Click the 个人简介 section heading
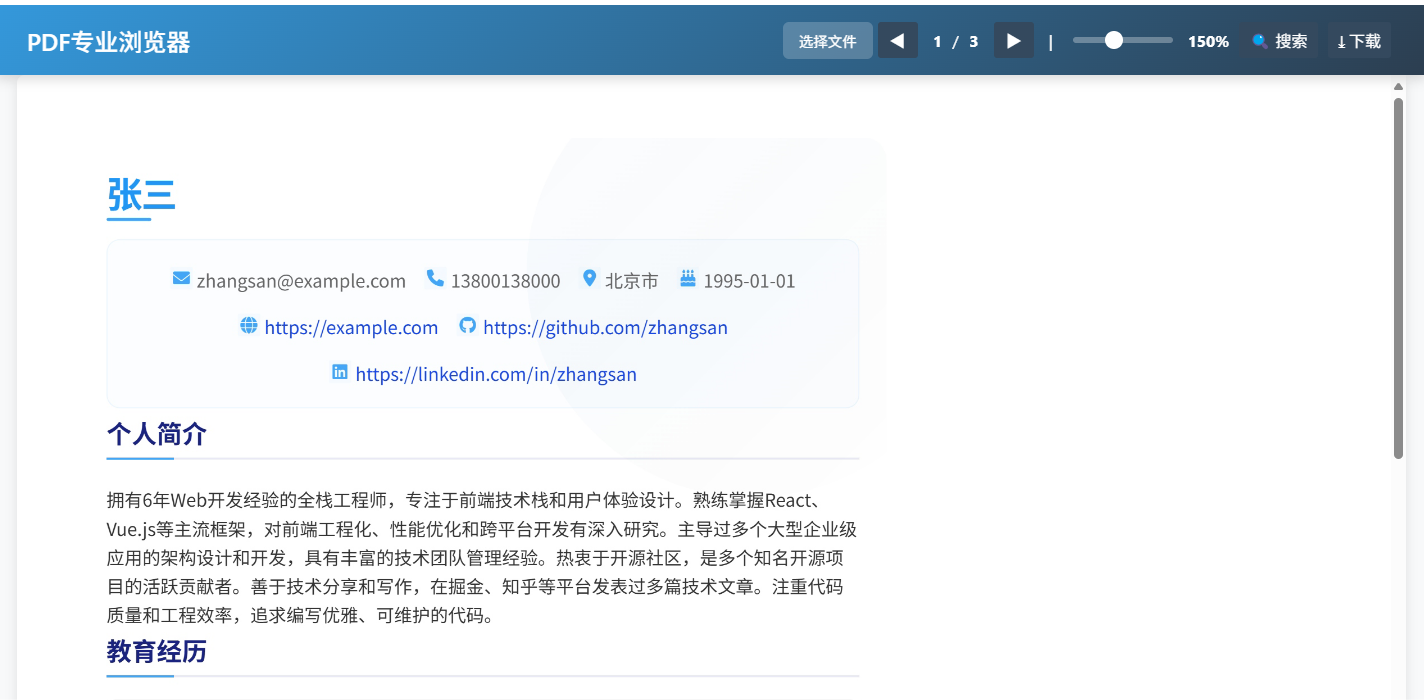The width and height of the screenshot is (1424, 700). pos(157,434)
